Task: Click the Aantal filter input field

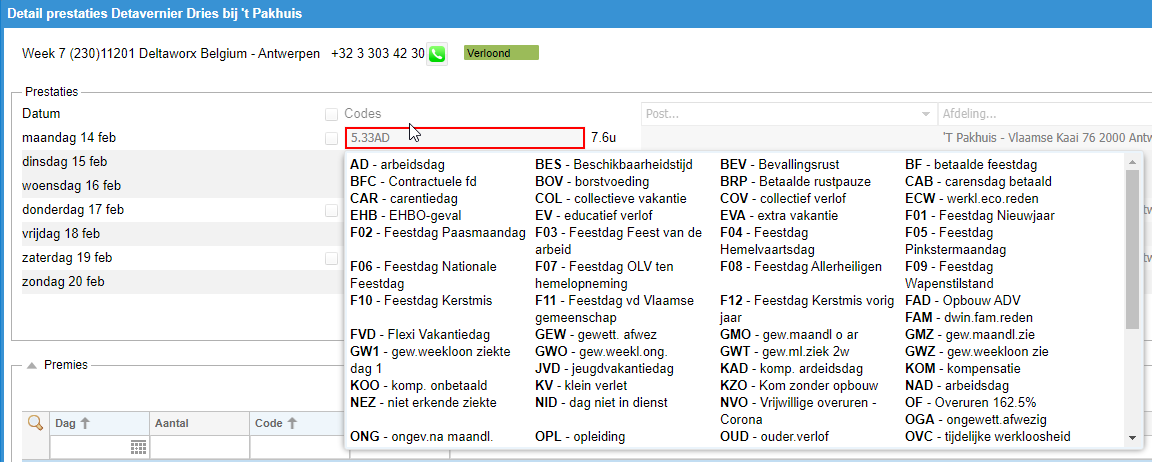Action: [200, 447]
